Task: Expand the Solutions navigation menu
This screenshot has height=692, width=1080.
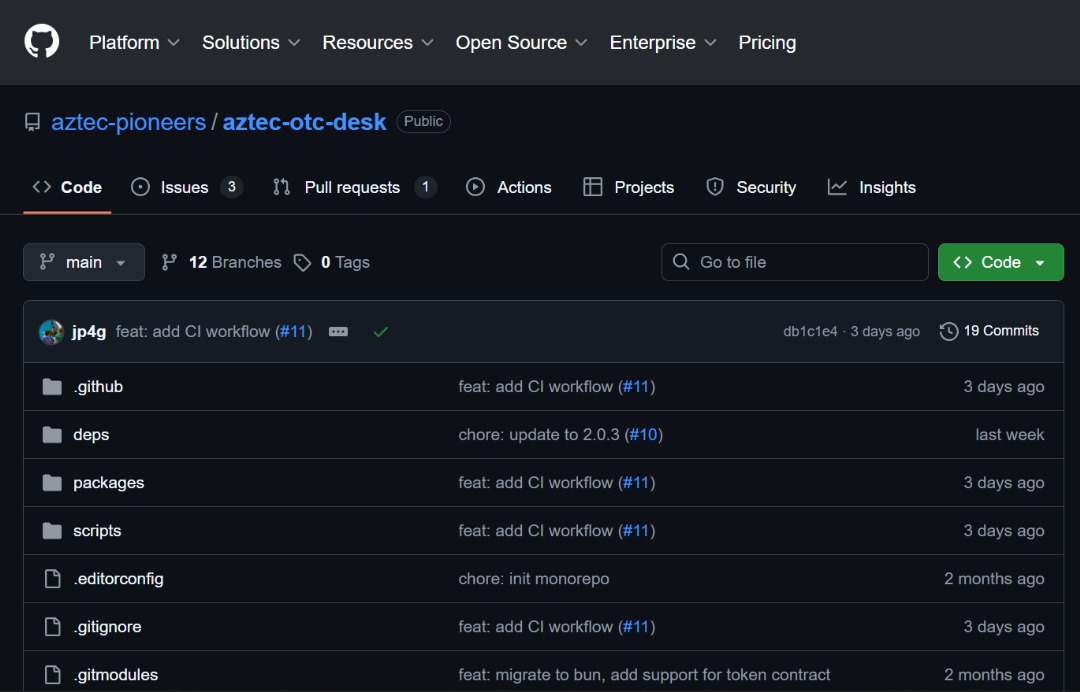Action: tap(251, 43)
